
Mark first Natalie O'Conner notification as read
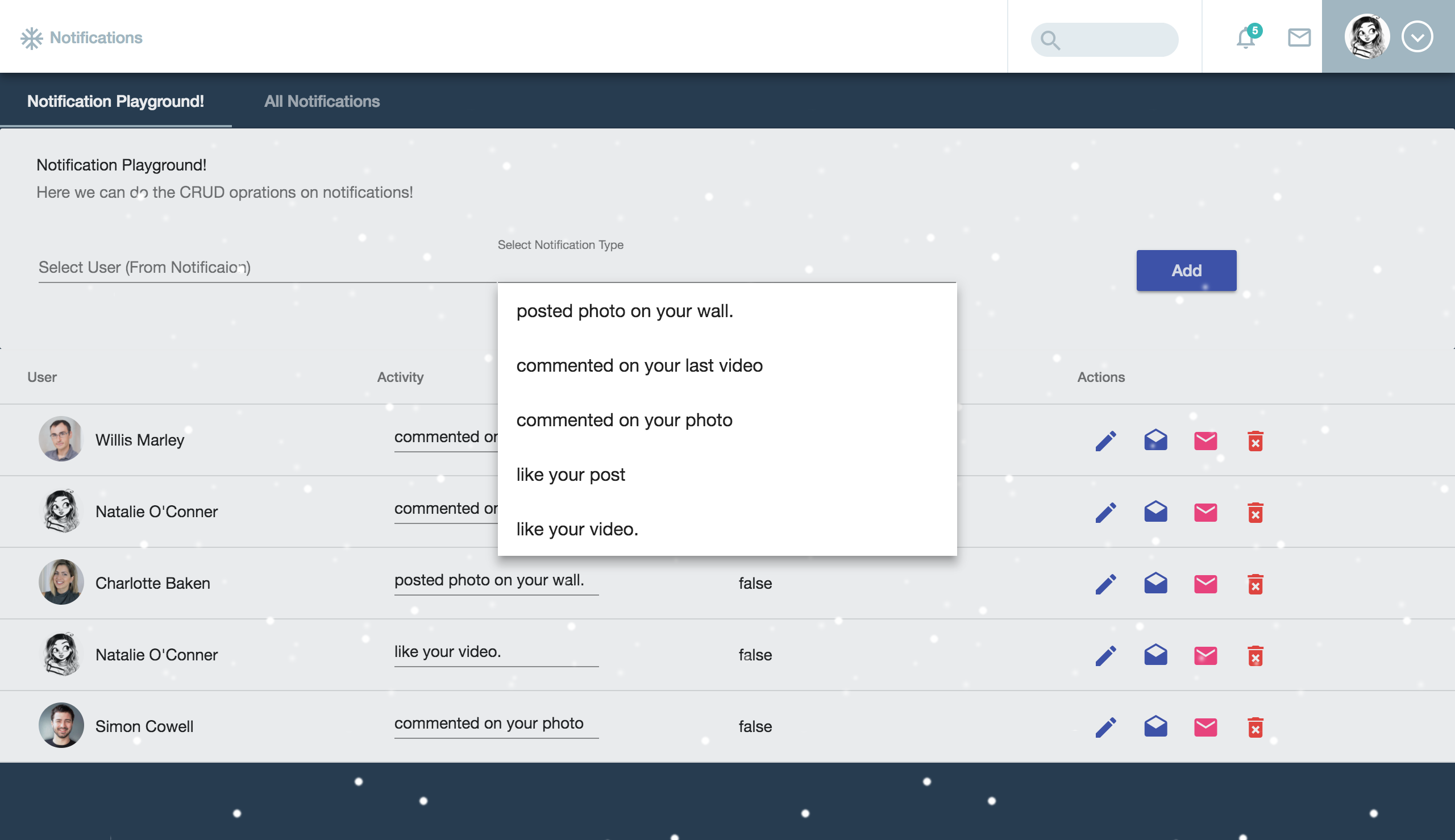(1155, 512)
